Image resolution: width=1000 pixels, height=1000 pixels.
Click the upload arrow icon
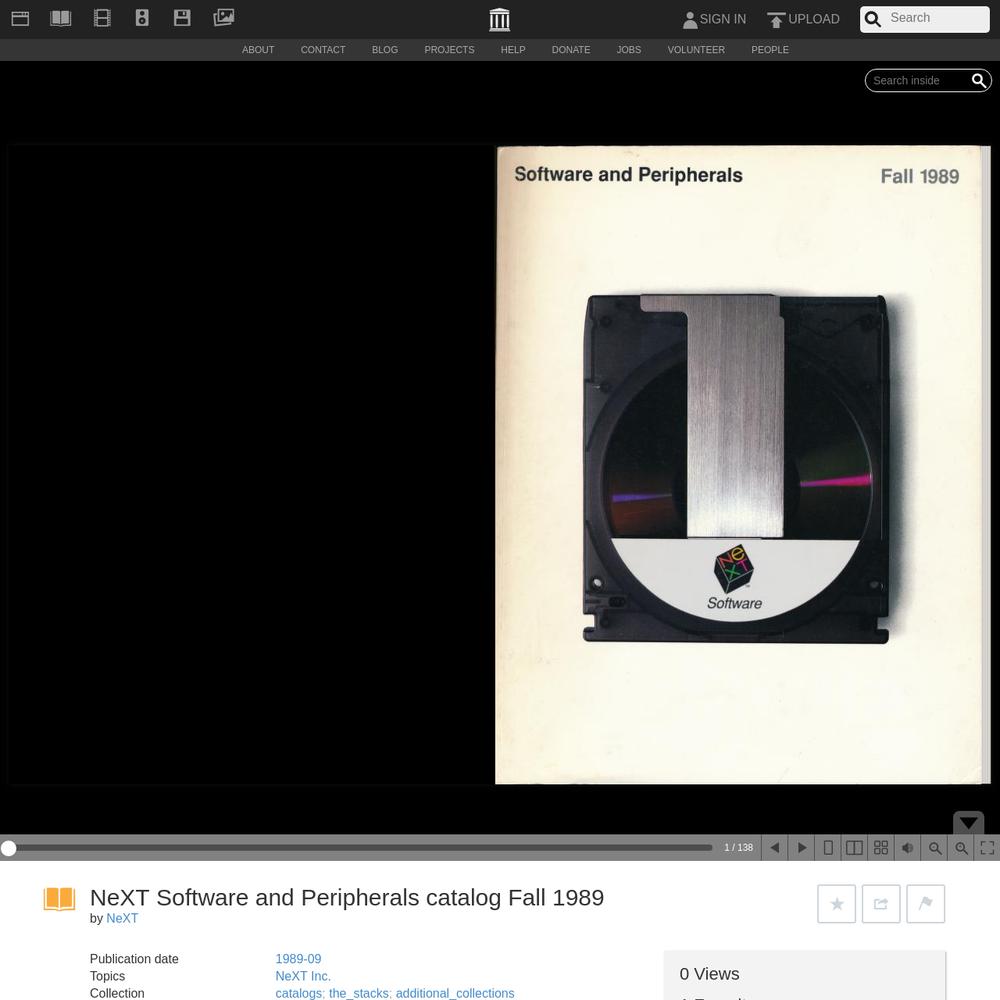pos(776,20)
